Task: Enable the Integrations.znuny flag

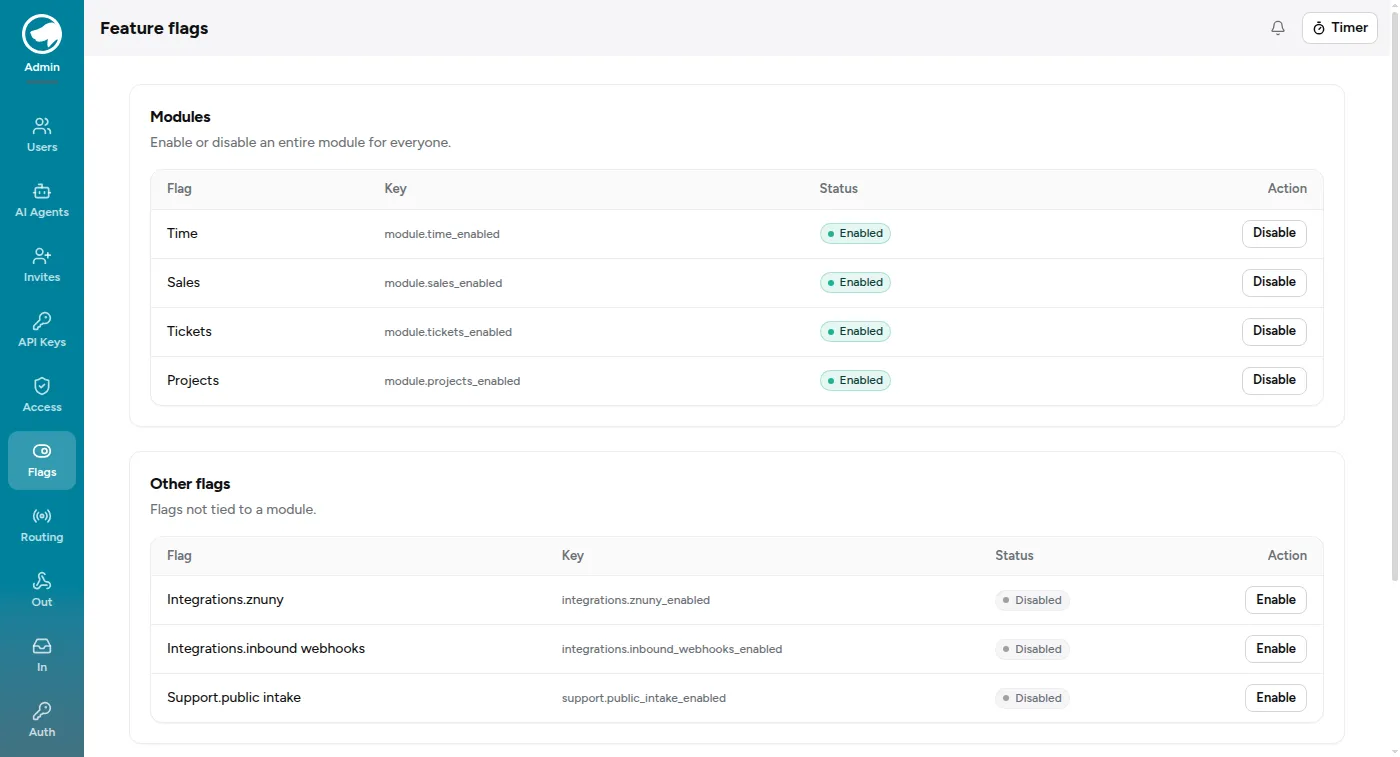Action: [1276, 600]
